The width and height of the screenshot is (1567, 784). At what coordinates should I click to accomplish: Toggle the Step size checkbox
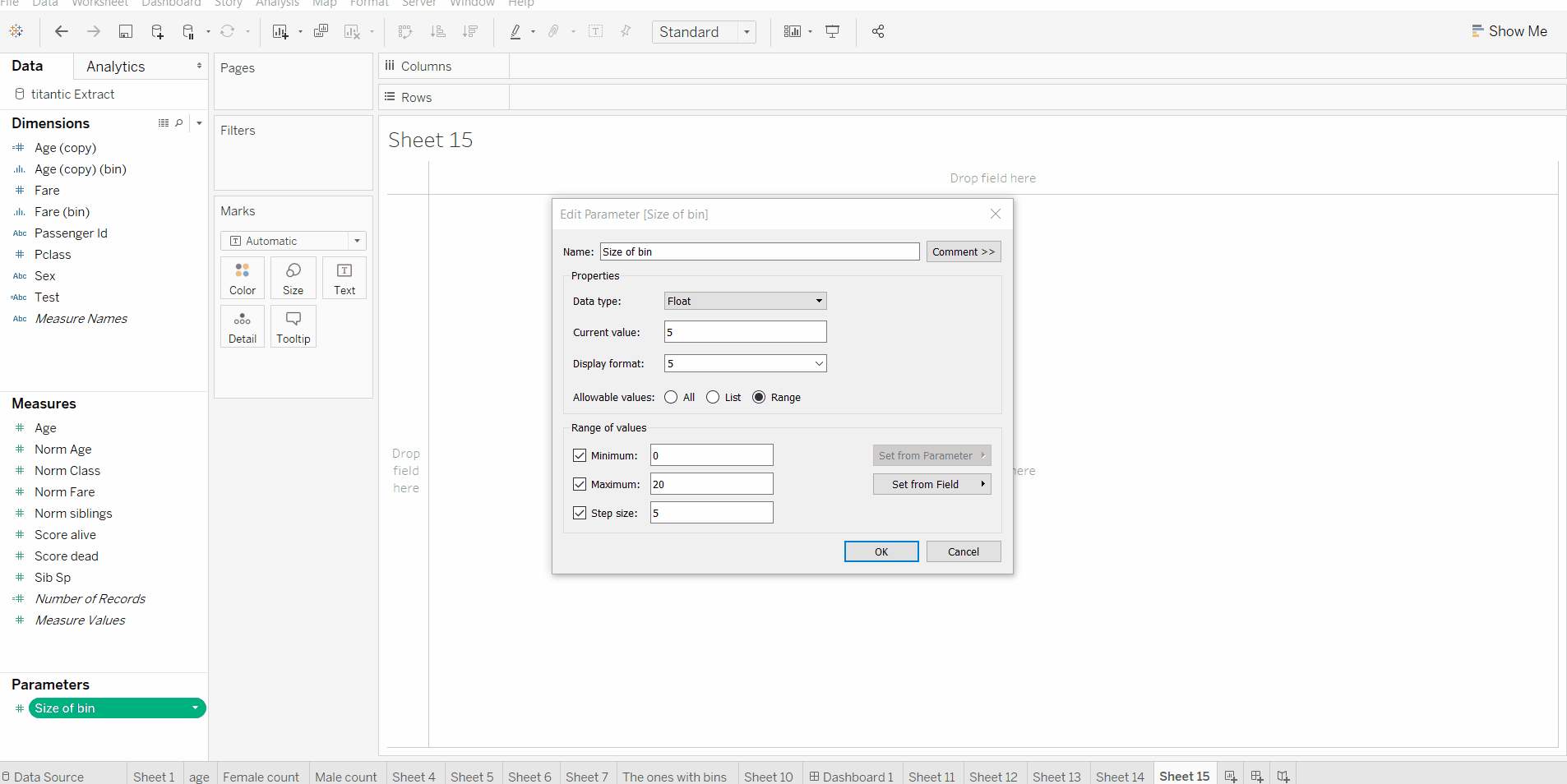coord(580,513)
